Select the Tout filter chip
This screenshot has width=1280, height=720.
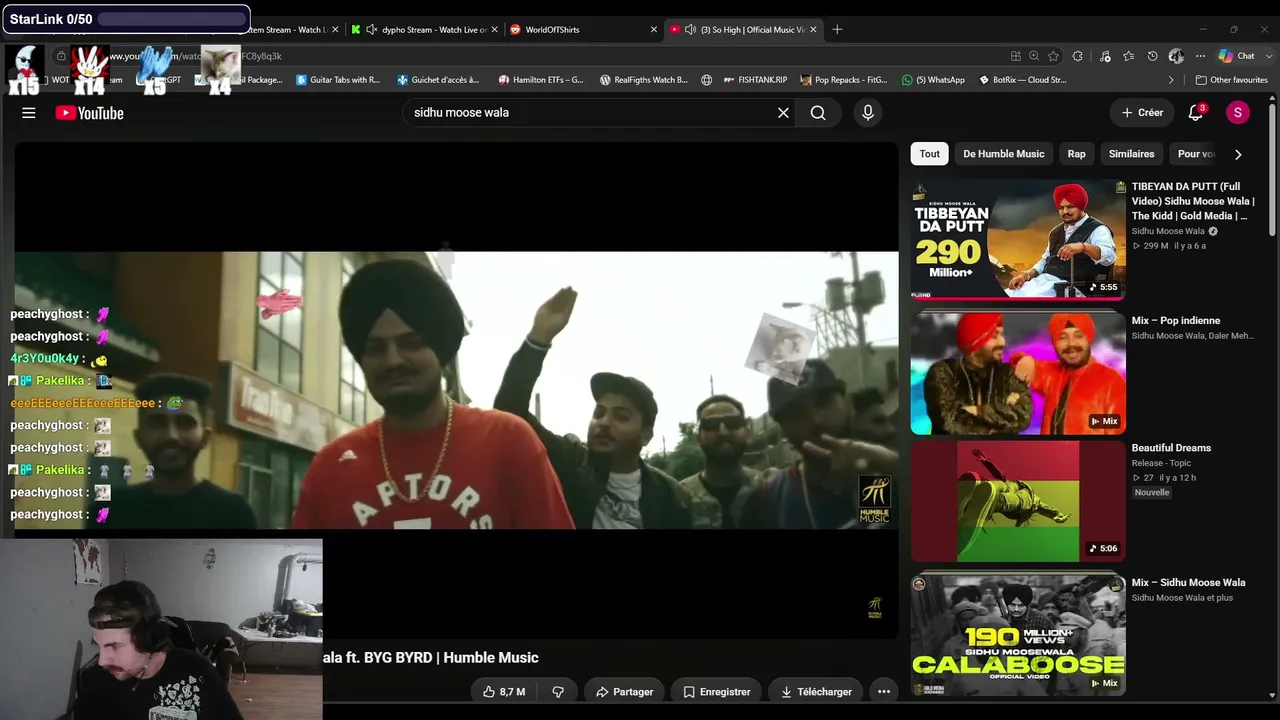point(930,154)
